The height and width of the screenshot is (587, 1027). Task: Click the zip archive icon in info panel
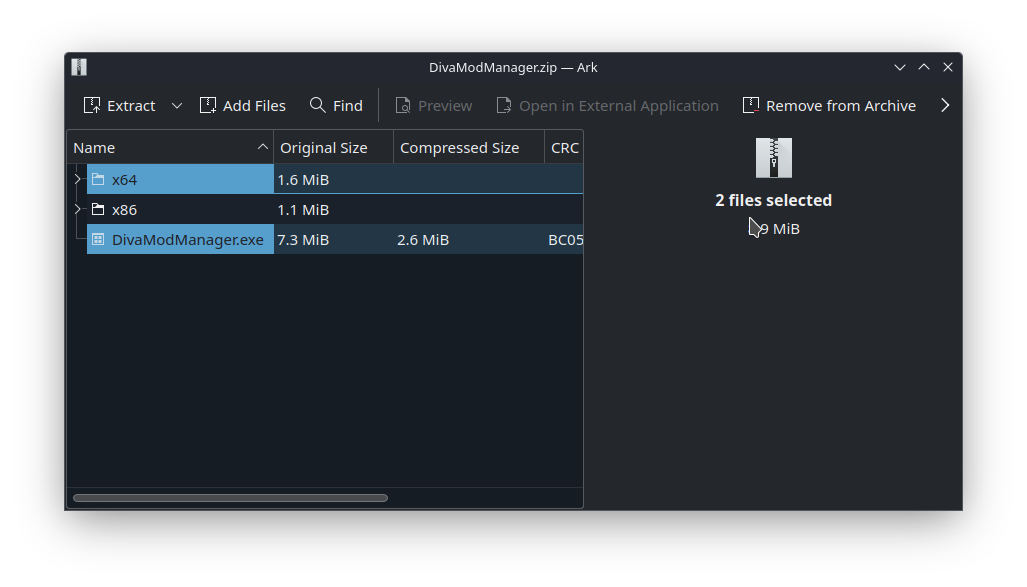pyautogui.click(x=773, y=158)
